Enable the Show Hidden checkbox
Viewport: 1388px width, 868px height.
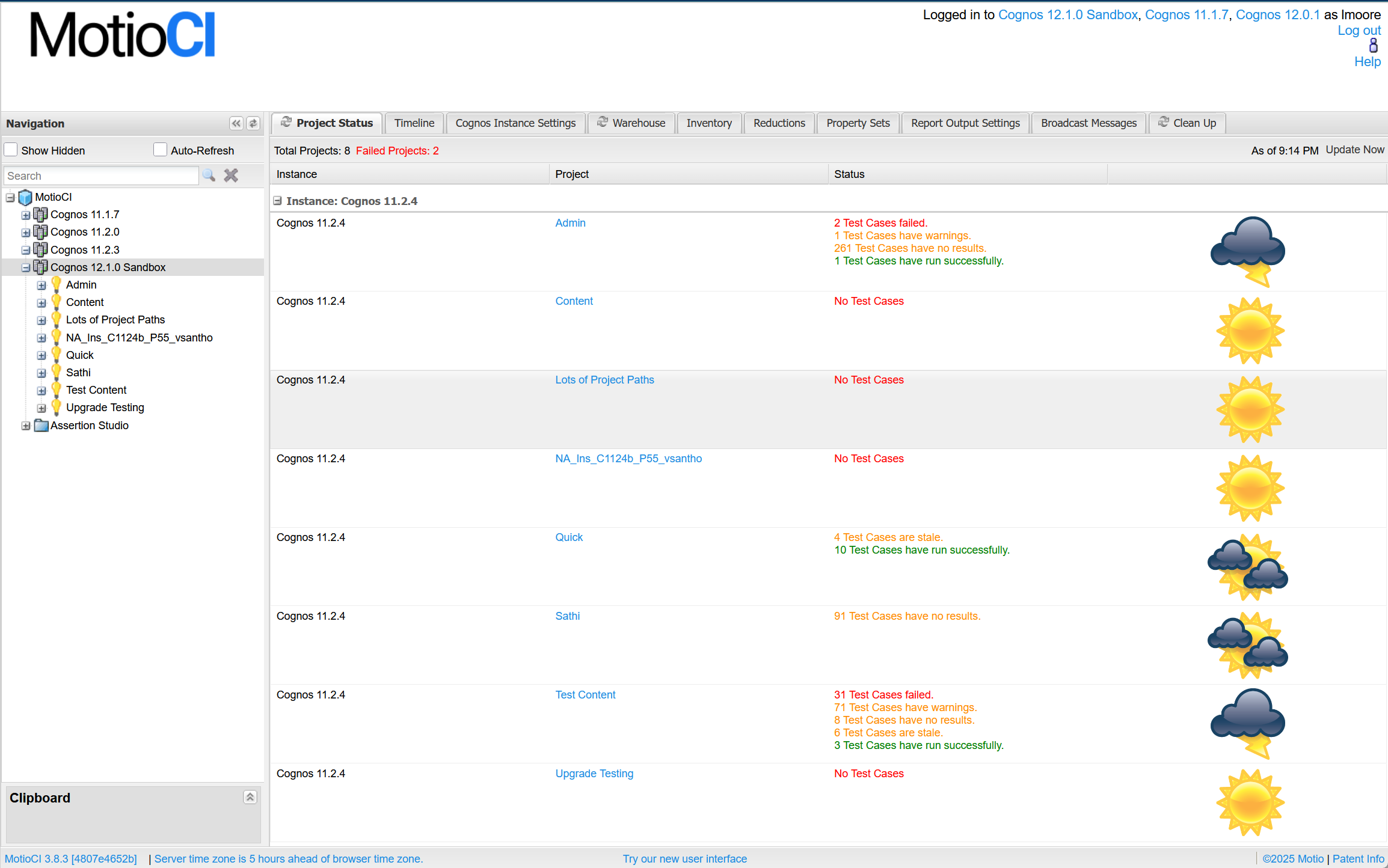click(11, 150)
